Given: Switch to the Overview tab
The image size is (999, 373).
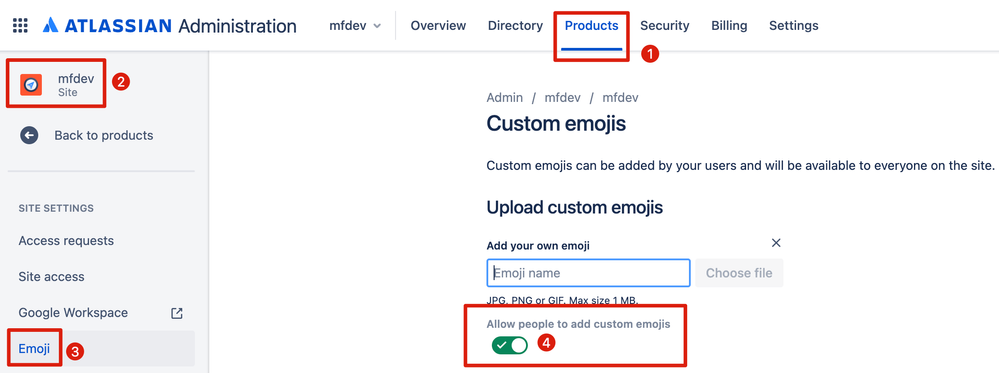Looking at the screenshot, I should point(438,26).
